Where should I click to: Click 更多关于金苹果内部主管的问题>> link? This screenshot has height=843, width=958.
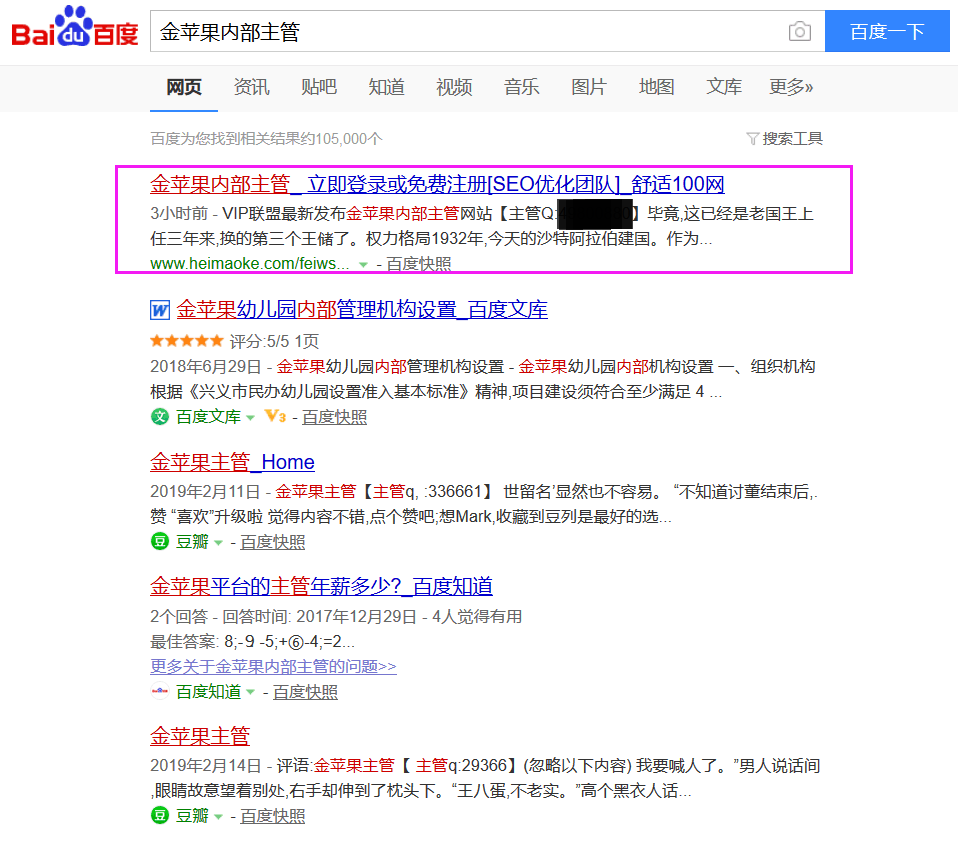tap(273, 666)
